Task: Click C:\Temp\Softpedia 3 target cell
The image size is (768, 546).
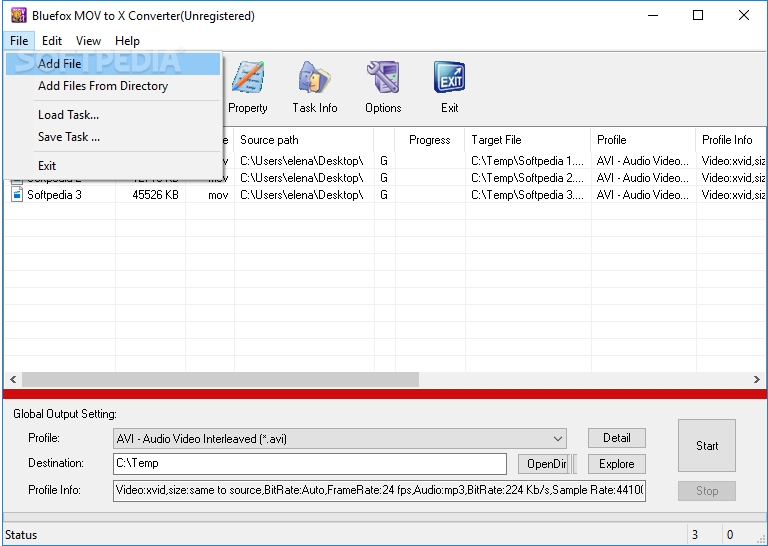Action: pyautogui.click(x=527, y=195)
